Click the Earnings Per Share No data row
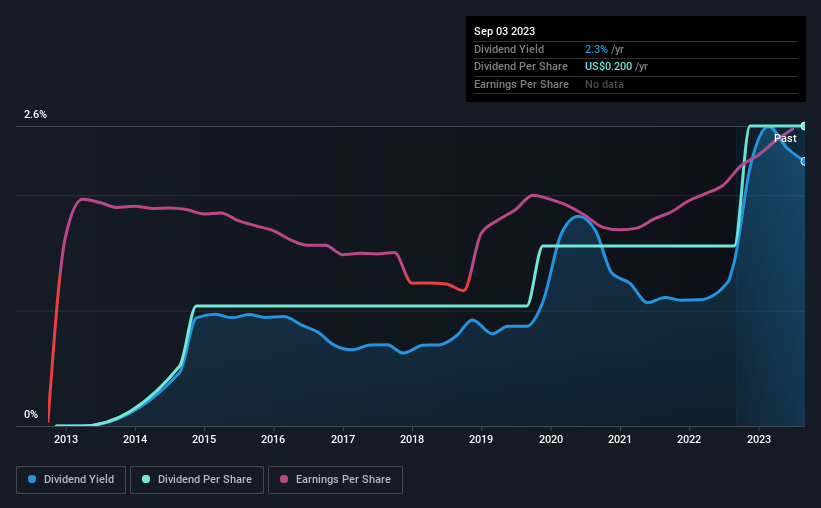The image size is (821, 508). coord(636,84)
